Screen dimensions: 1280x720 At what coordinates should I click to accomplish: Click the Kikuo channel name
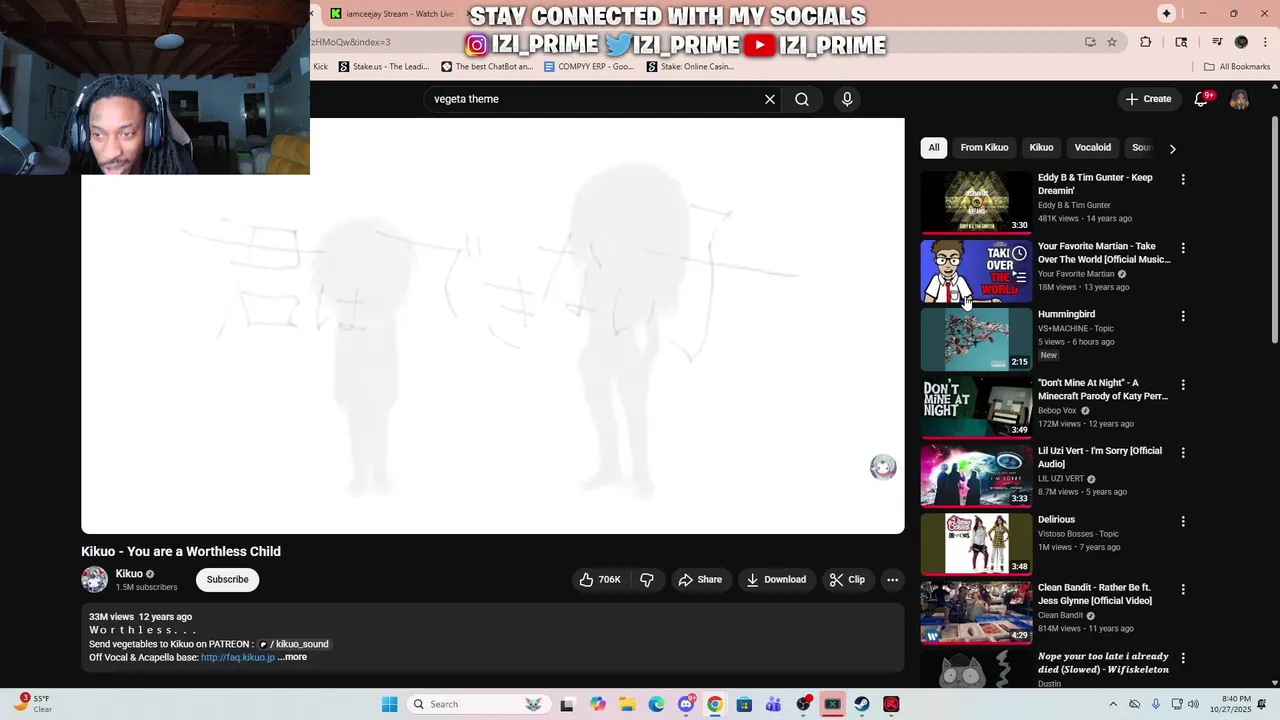coord(129,574)
